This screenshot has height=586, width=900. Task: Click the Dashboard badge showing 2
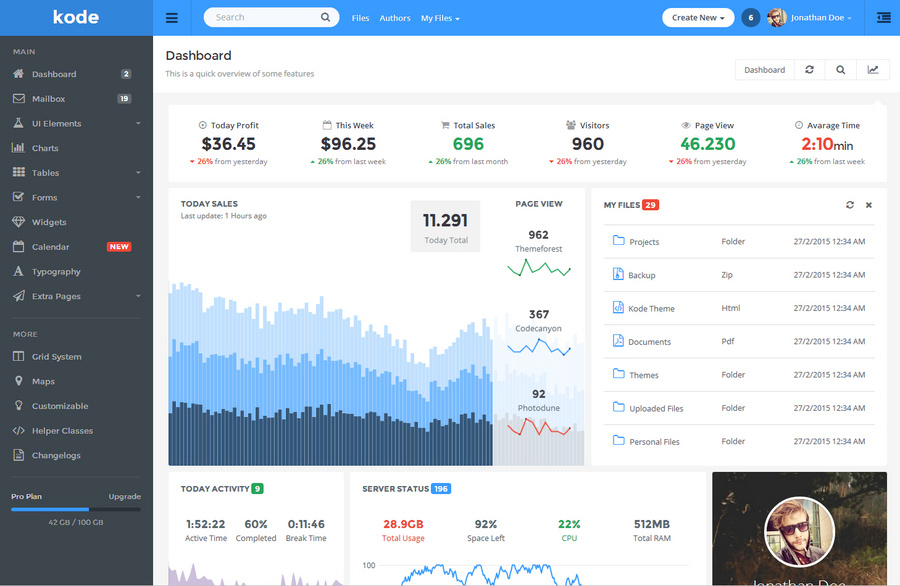[x=126, y=74]
